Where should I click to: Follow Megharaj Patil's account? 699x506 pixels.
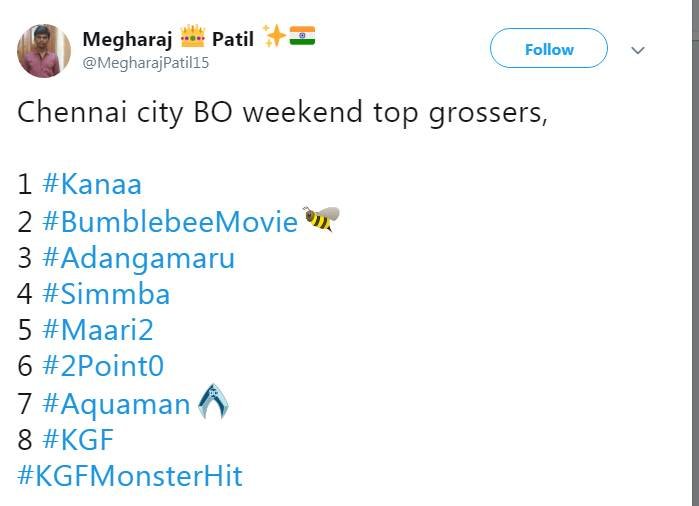click(548, 49)
